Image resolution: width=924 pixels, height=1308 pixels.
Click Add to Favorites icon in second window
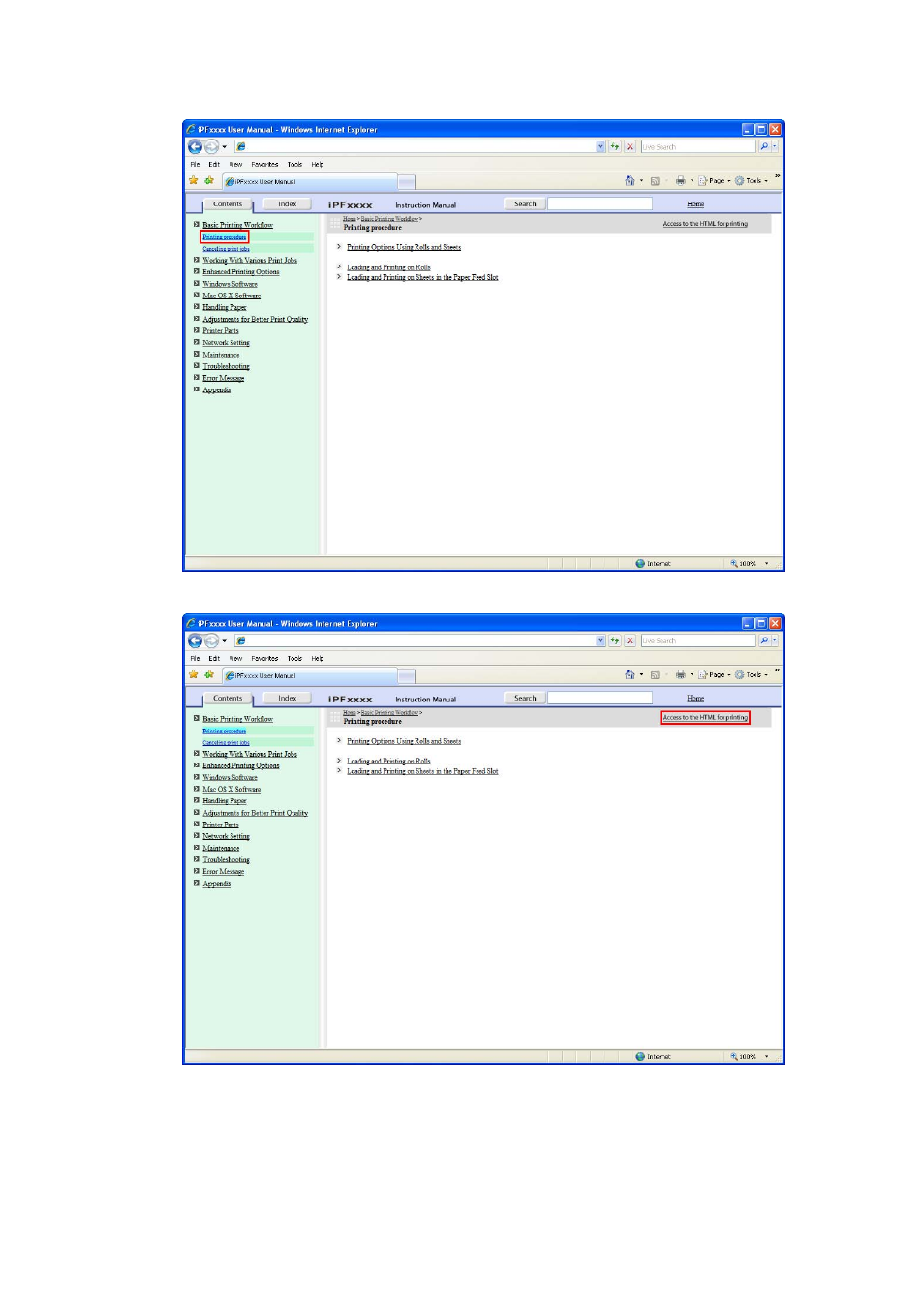tap(208, 675)
